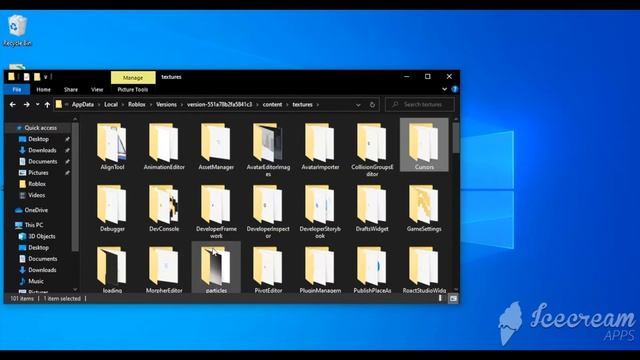Open the DeveloperFramework folder

click(216, 211)
